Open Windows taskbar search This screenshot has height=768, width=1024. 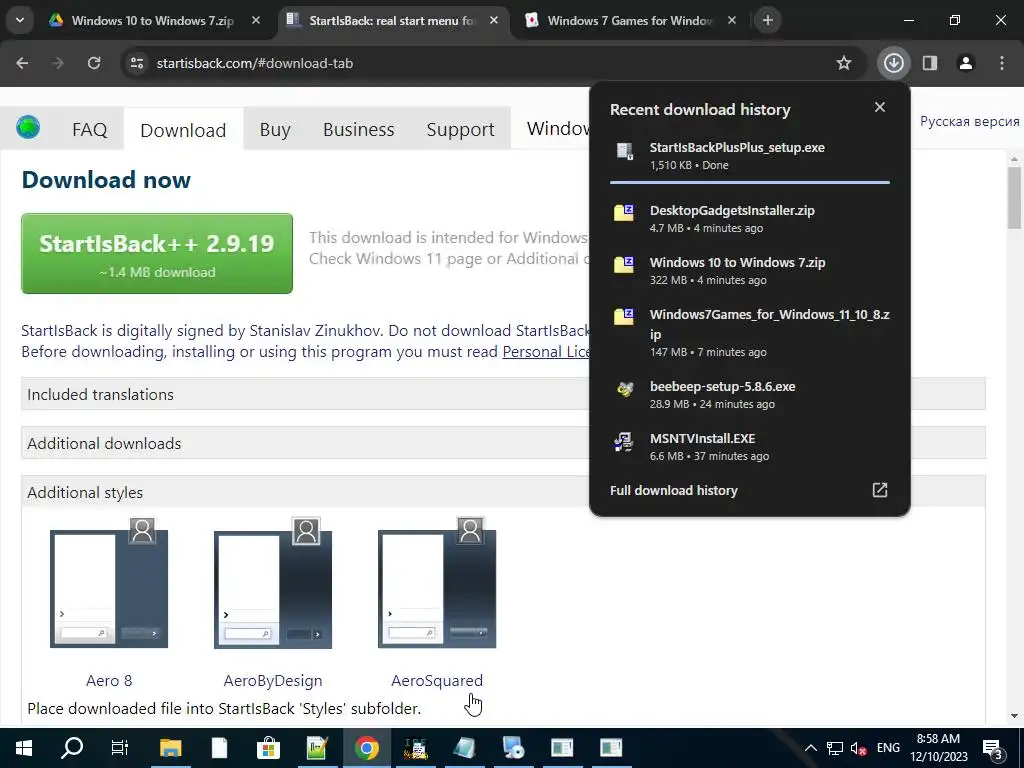[x=71, y=748]
